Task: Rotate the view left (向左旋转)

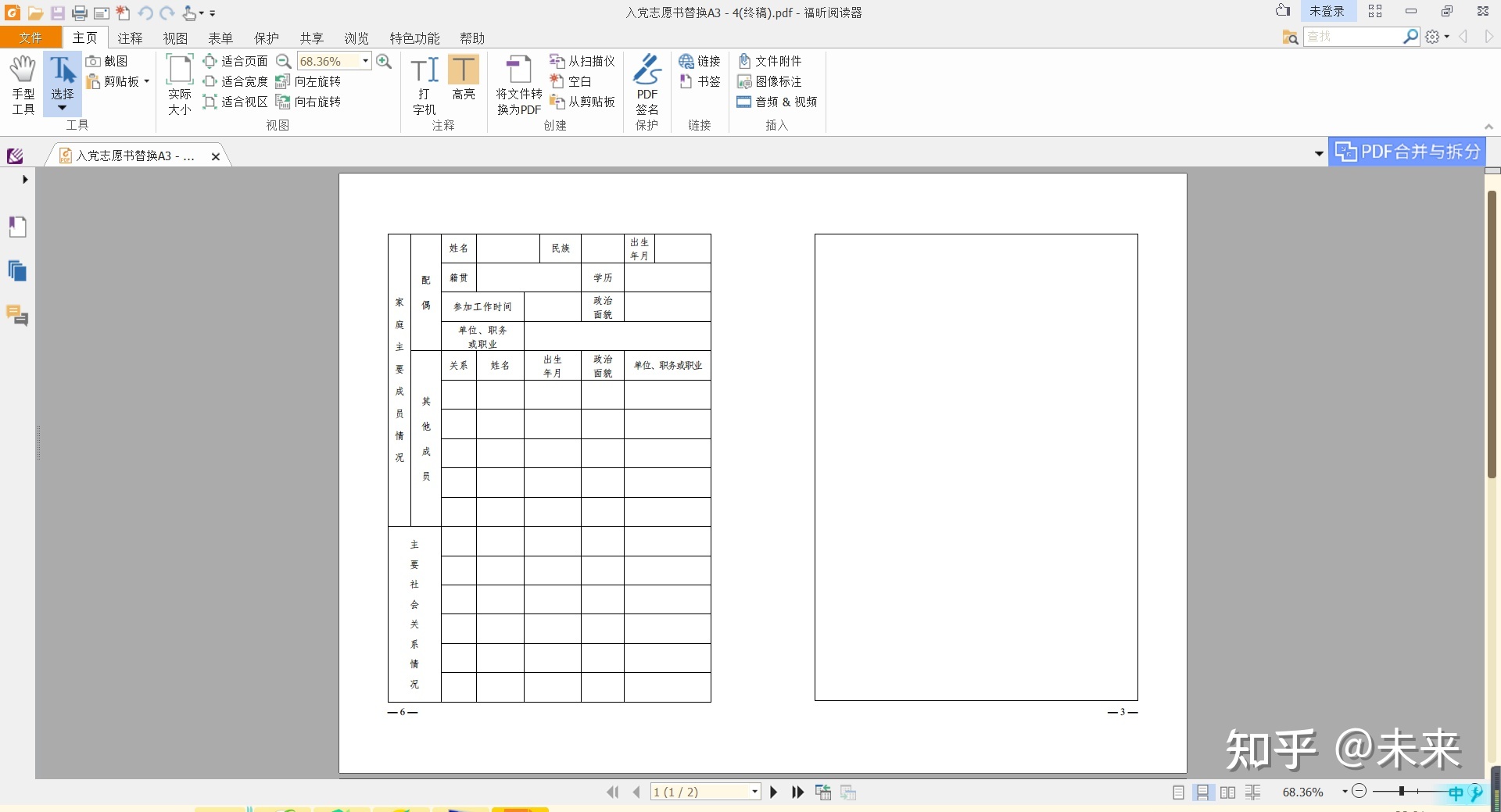Action: coord(308,81)
